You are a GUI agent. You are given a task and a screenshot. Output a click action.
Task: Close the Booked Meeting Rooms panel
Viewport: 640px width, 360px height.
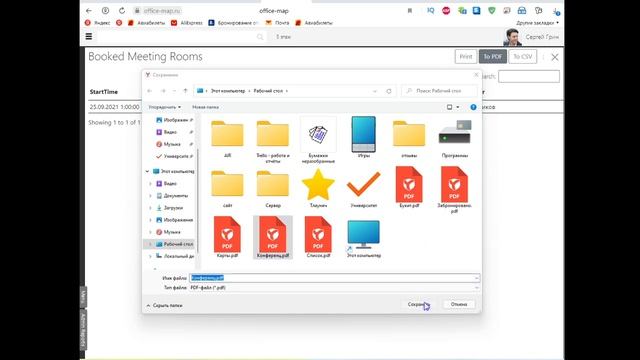(x=555, y=57)
